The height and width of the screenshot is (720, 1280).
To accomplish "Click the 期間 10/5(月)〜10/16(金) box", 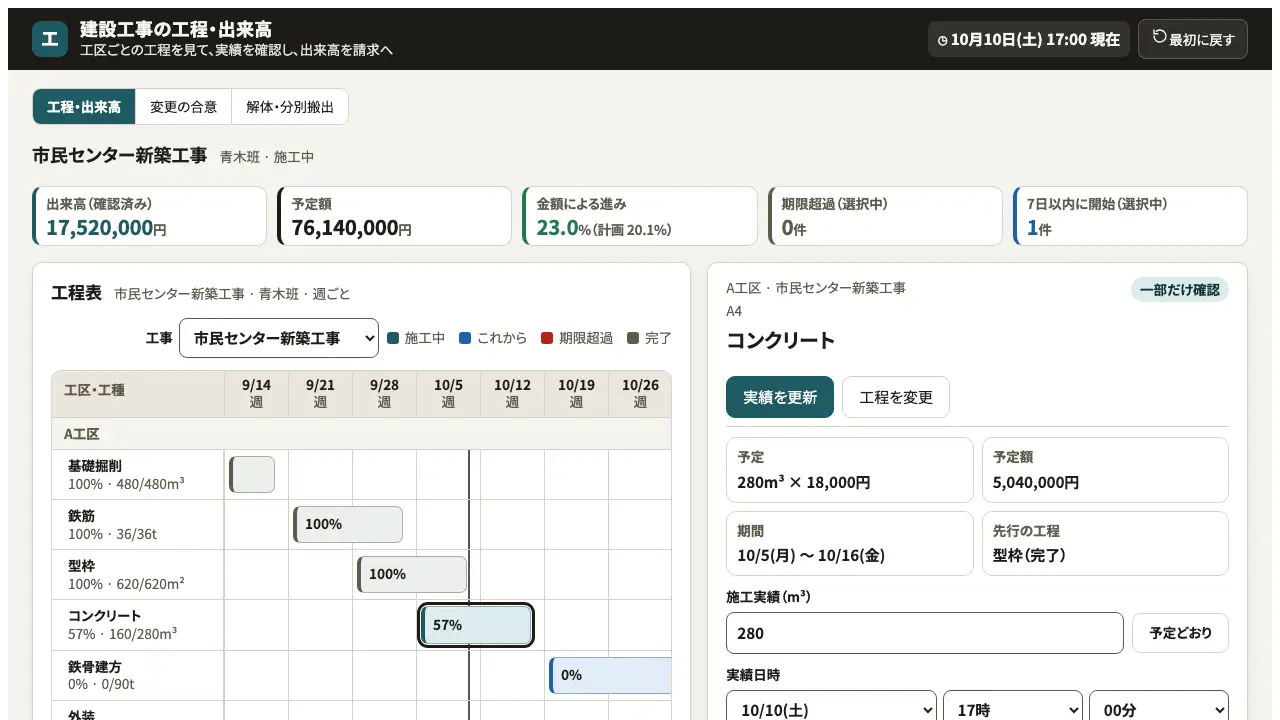I will pos(849,544).
